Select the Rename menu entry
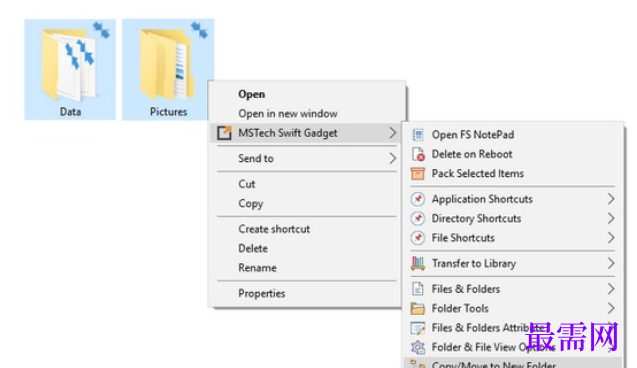Screen dimensions: 637x368 (257, 268)
